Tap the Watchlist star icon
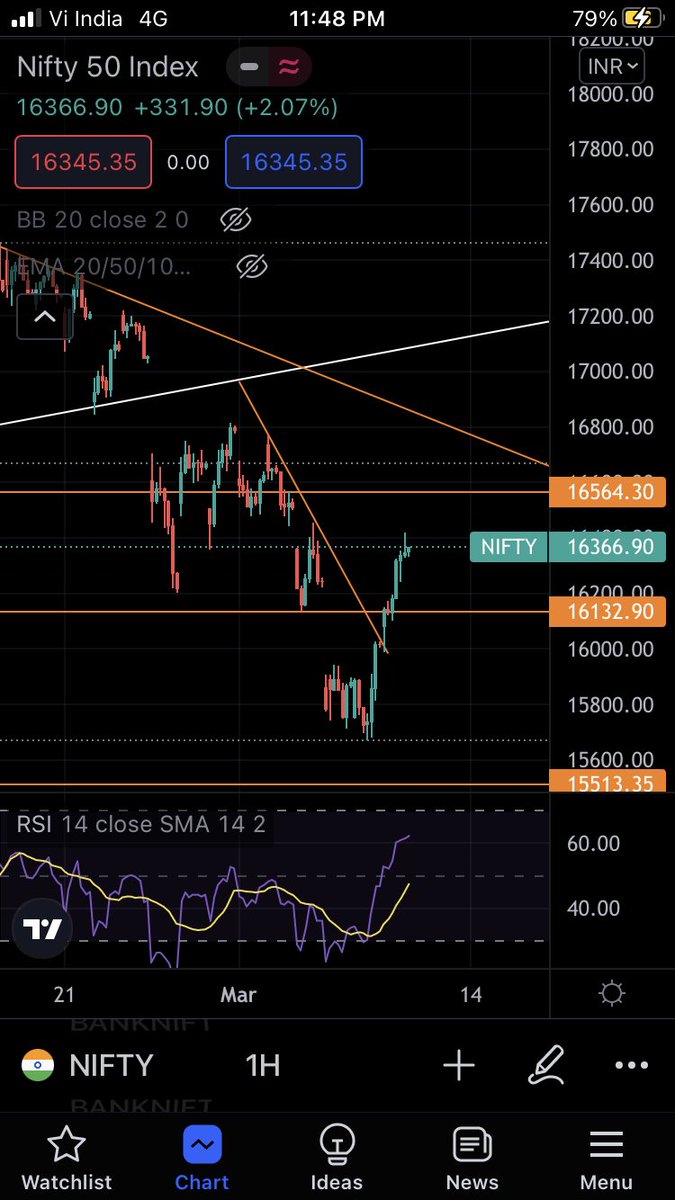This screenshot has height=1200, width=675. point(66,1143)
